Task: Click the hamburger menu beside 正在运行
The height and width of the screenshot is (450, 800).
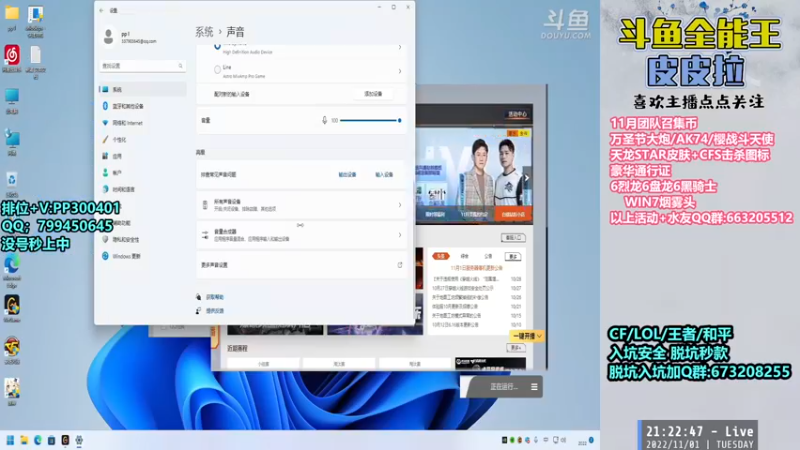Action: point(534,387)
